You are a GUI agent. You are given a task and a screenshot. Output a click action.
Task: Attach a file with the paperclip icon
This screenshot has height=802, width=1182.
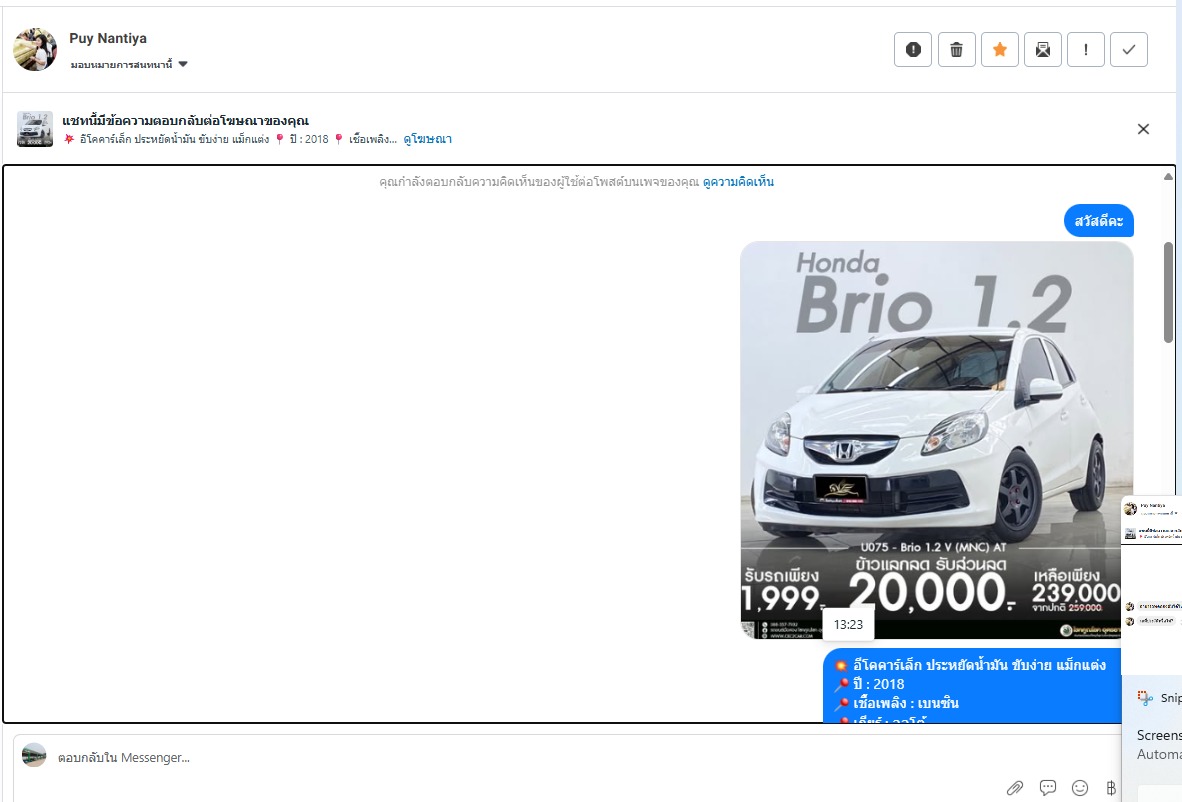click(1015, 788)
